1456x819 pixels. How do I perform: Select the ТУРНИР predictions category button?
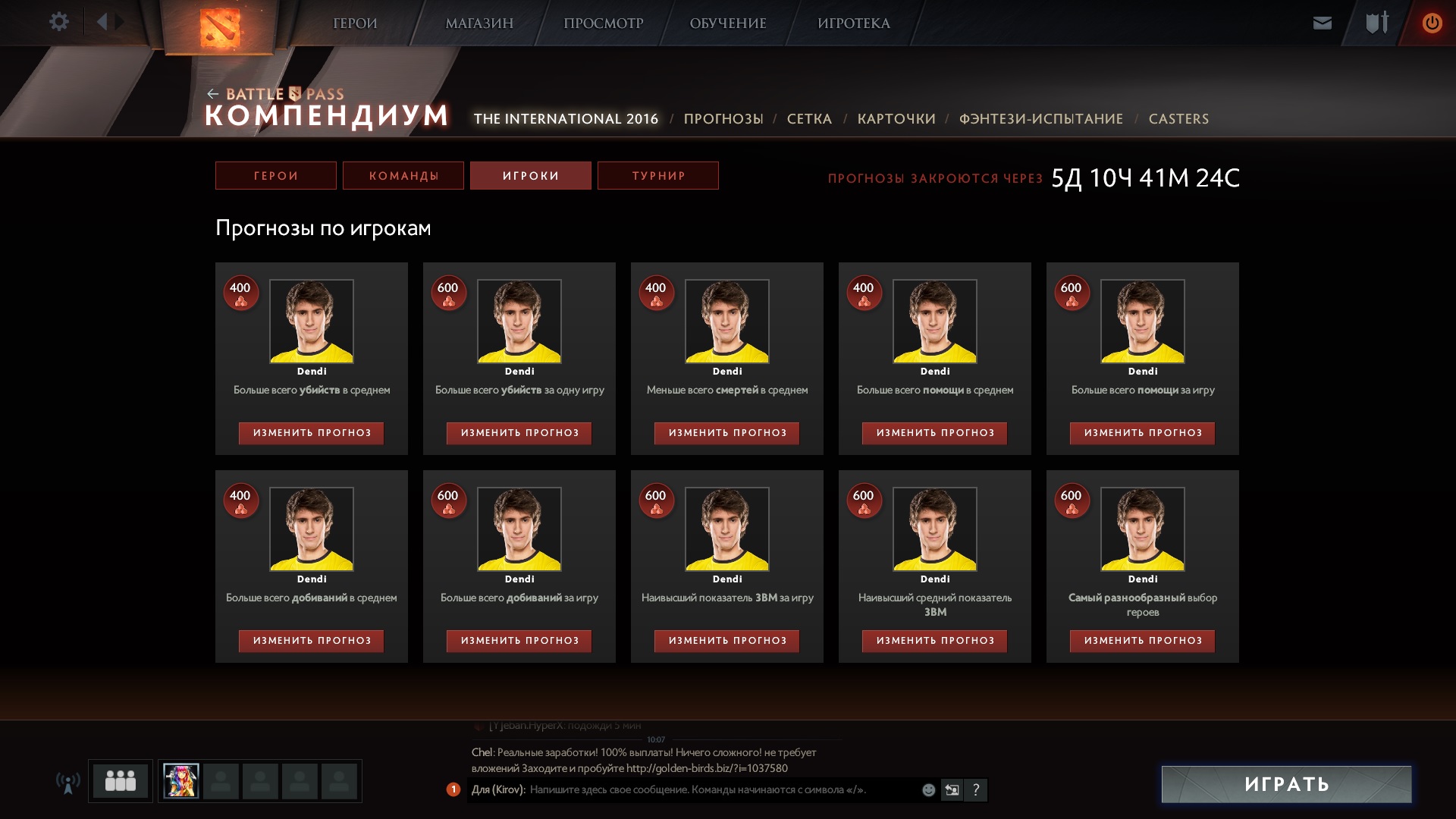pos(658,176)
